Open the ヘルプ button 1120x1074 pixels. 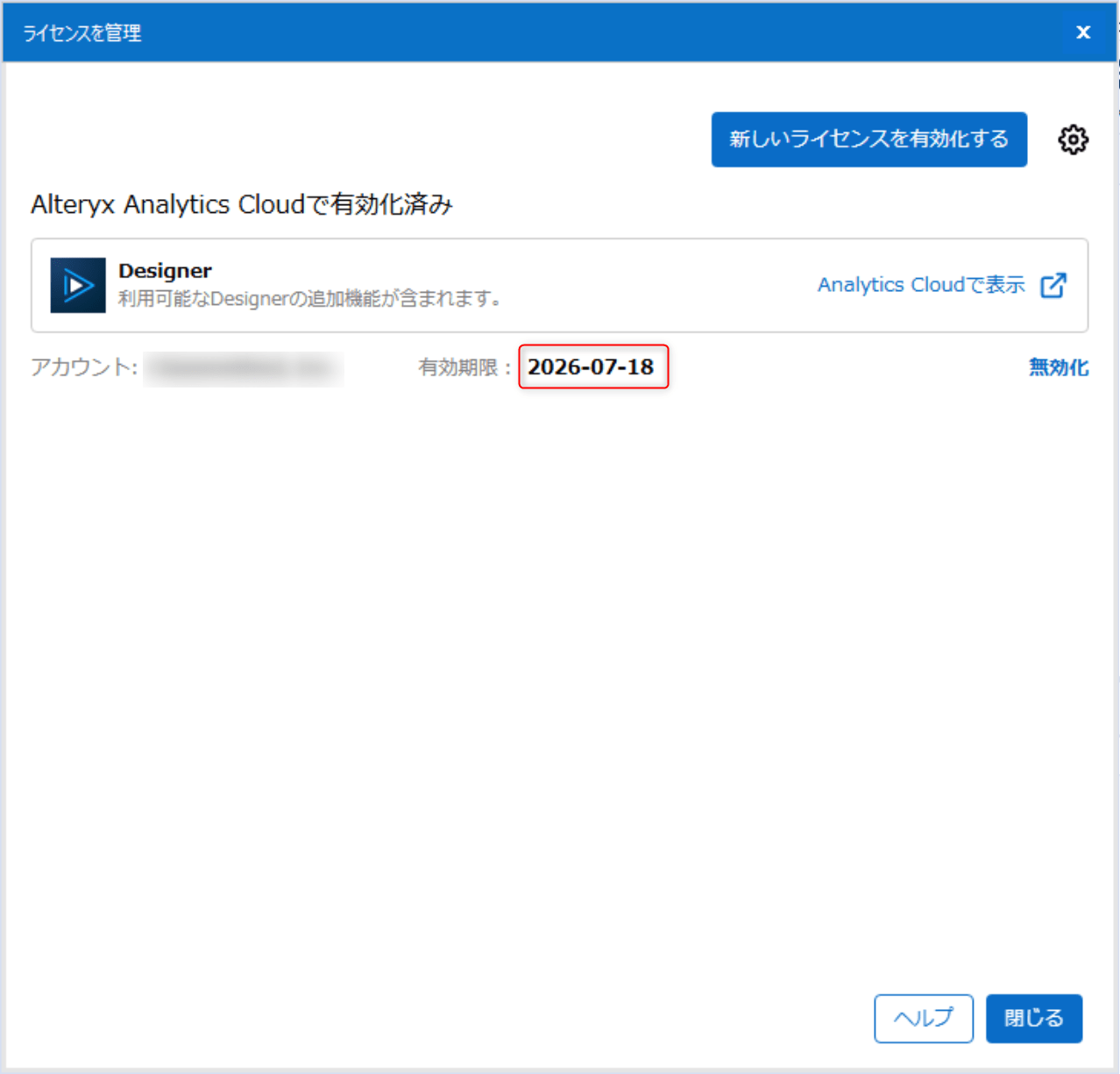pyautogui.click(x=923, y=1018)
